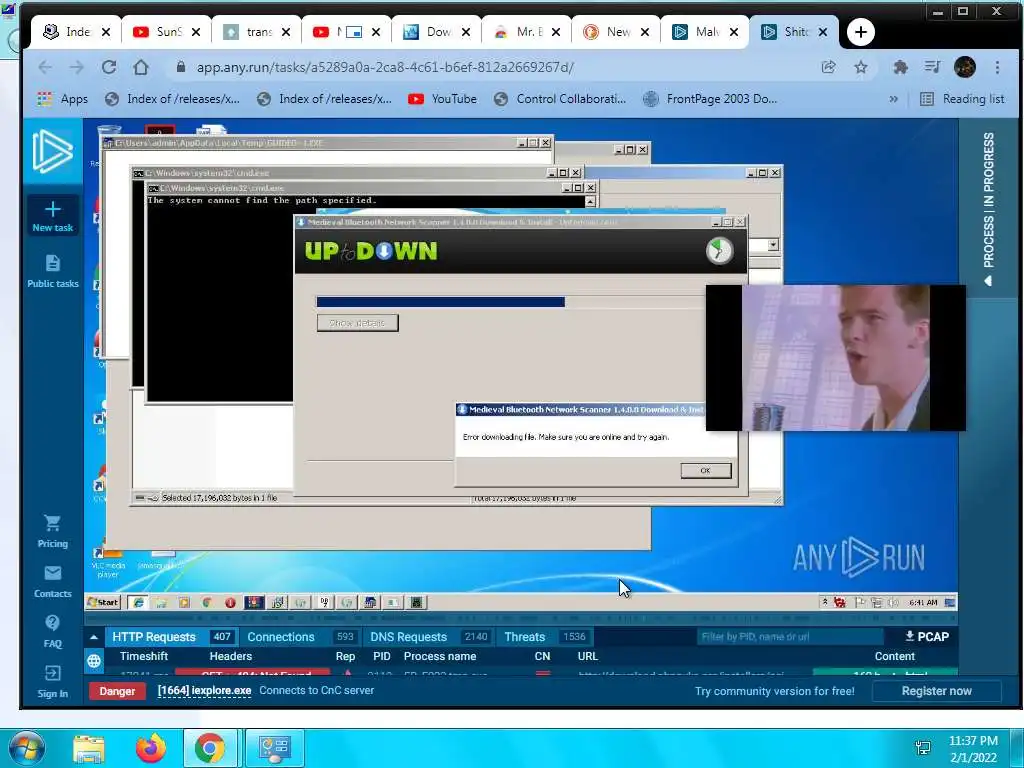Click Show details in Uptodown installer
The width and height of the screenshot is (1024, 768).
click(357, 323)
